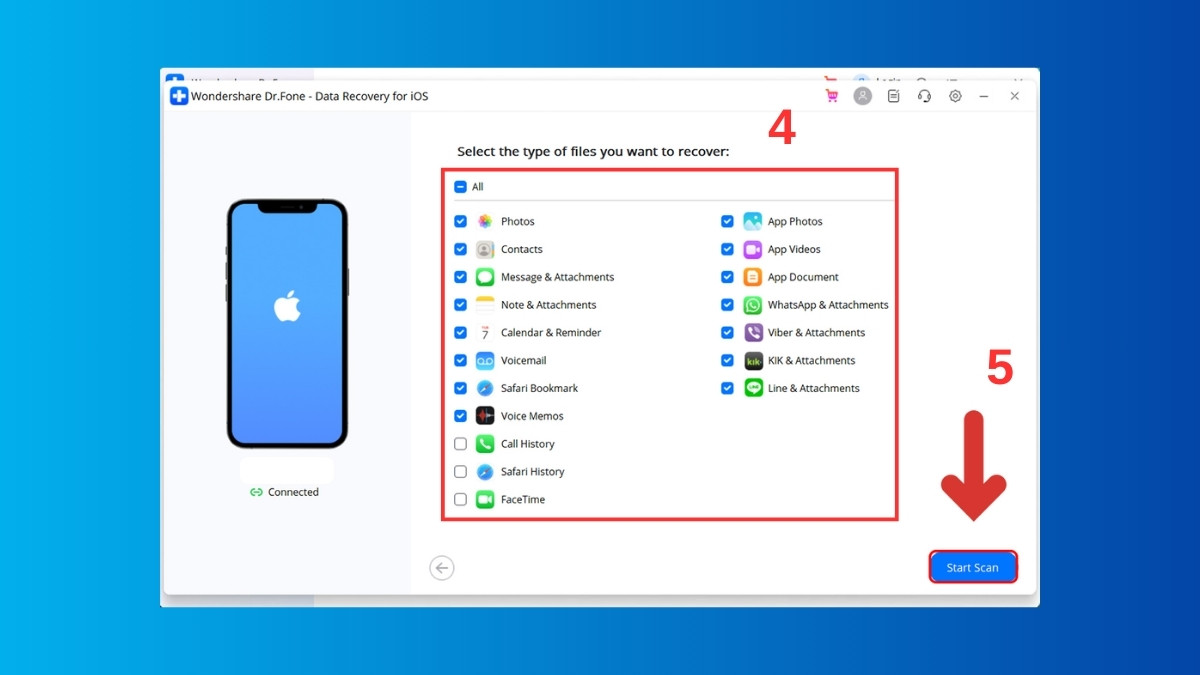Image resolution: width=1200 pixels, height=675 pixels.
Task: Open the feedback notes icon in title bar
Action: (x=894, y=96)
